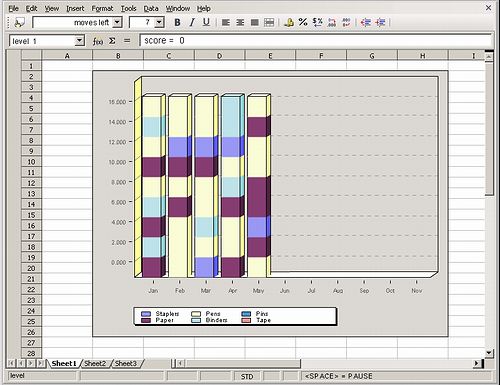This screenshot has width=500, height=385.
Task: Select column A header
Action: [67, 56]
